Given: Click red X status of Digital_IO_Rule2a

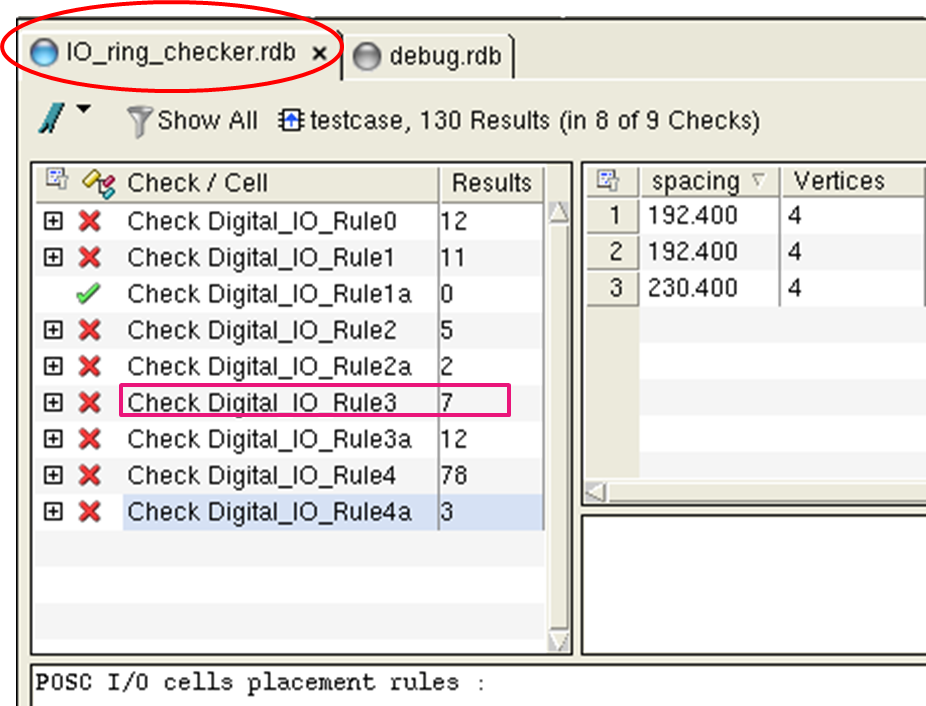Looking at the screenshot, I should point(89,366).
